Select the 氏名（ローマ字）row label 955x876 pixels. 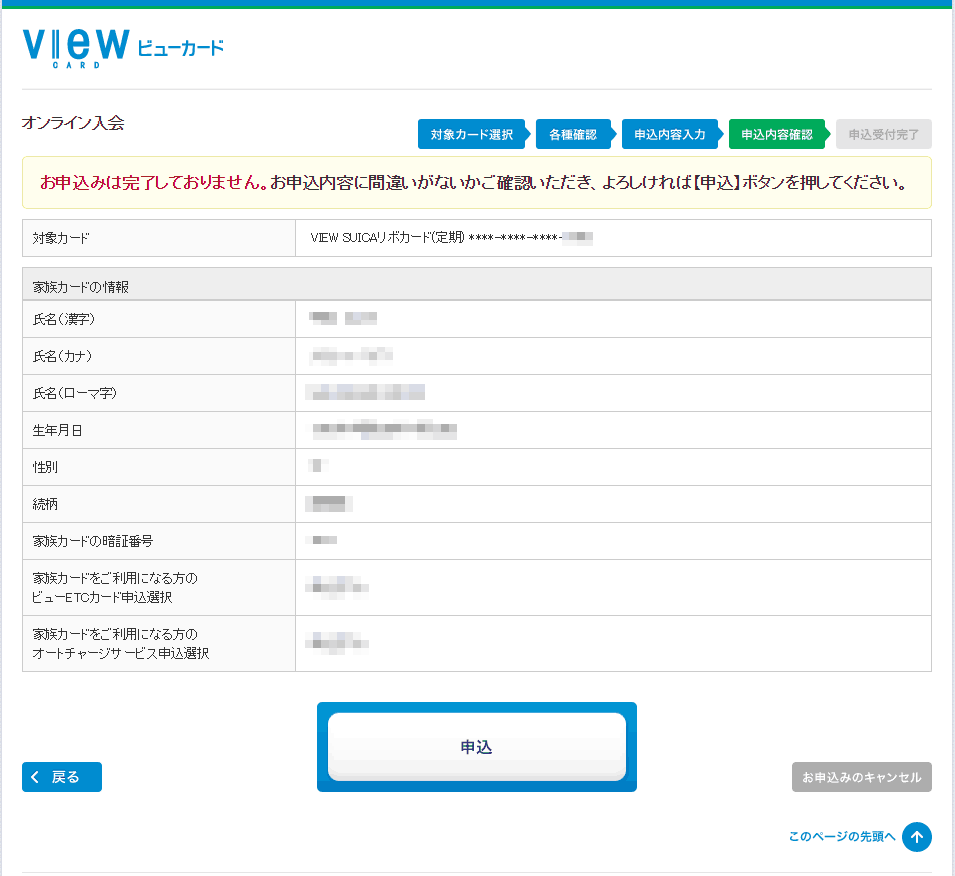click(75, 393)
